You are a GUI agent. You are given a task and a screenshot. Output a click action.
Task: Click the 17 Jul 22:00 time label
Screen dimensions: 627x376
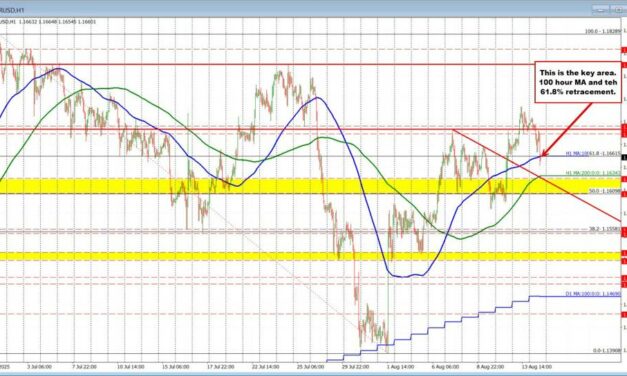click(220, 366)
